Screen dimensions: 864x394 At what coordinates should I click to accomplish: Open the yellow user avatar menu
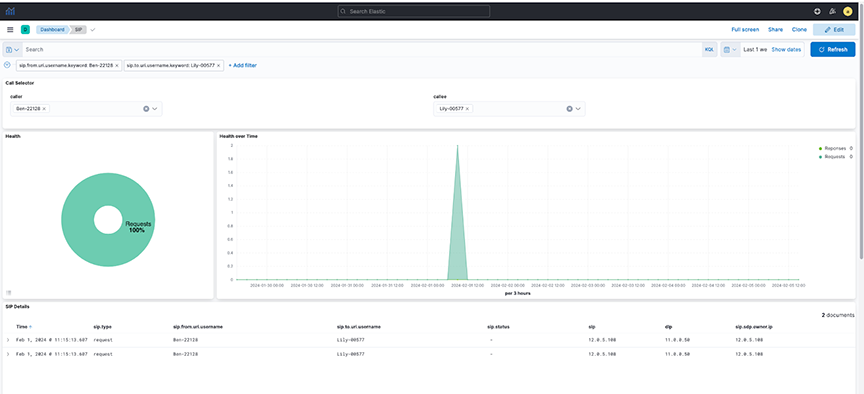847,11
